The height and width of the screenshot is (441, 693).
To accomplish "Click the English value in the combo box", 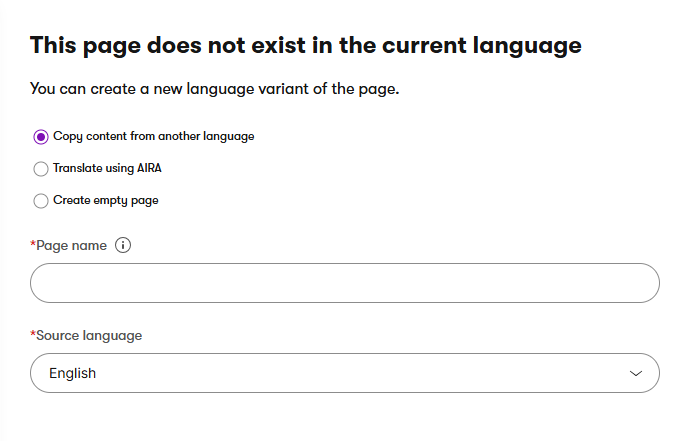I will 73,373.
